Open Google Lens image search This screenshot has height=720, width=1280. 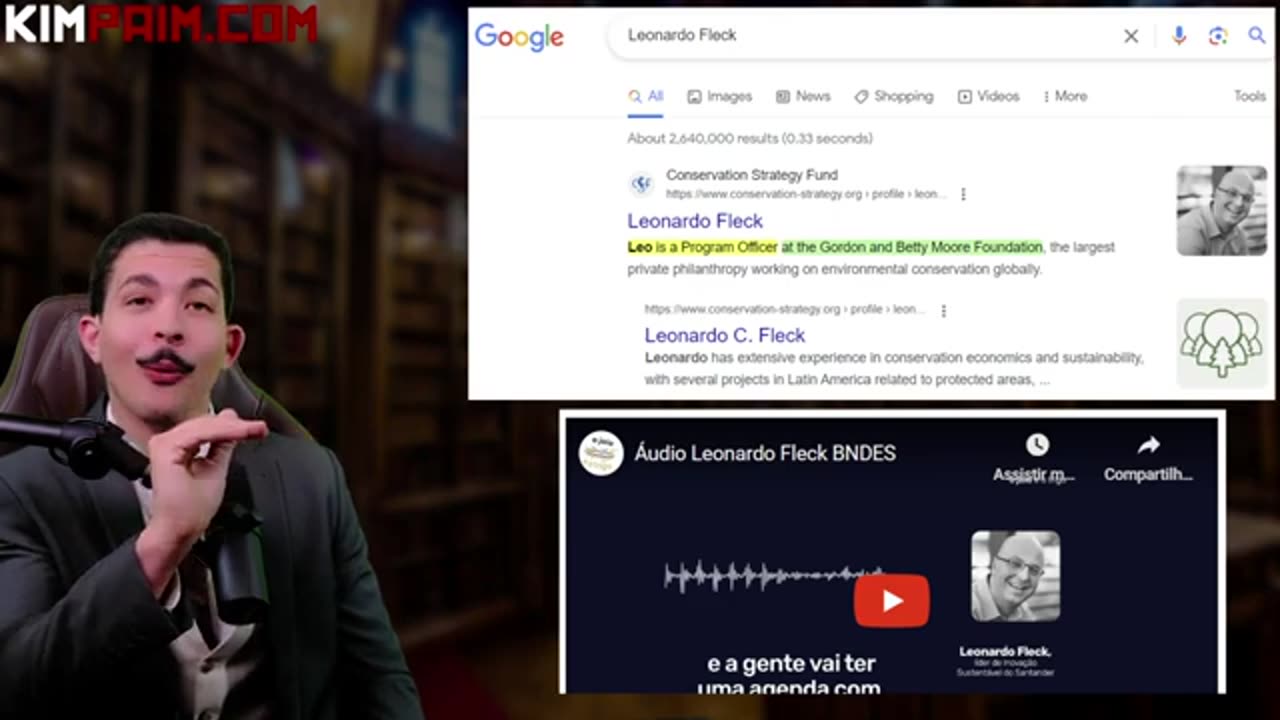(1217, 36)
